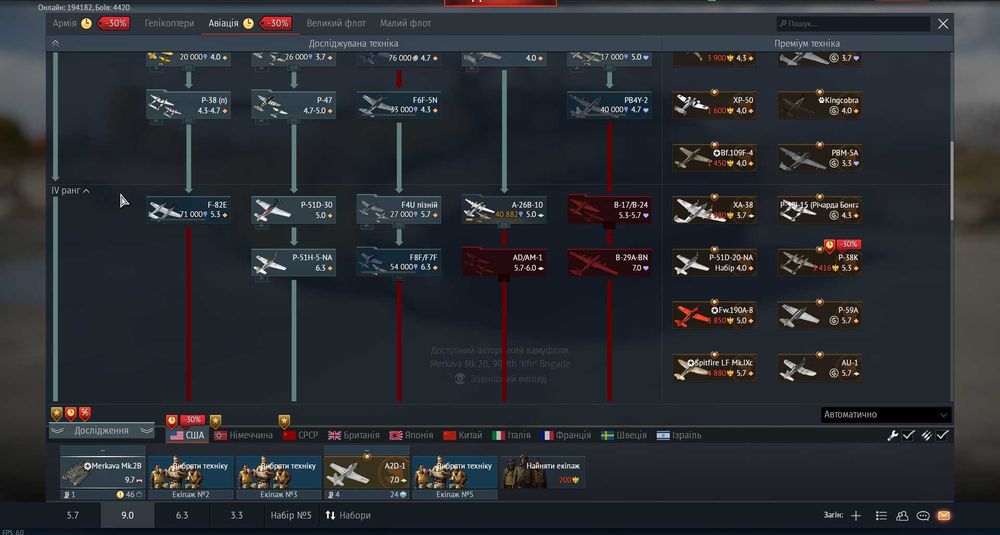
Task: Expand the AD/AM-1 aircraft group
Action: pos(504,262)
